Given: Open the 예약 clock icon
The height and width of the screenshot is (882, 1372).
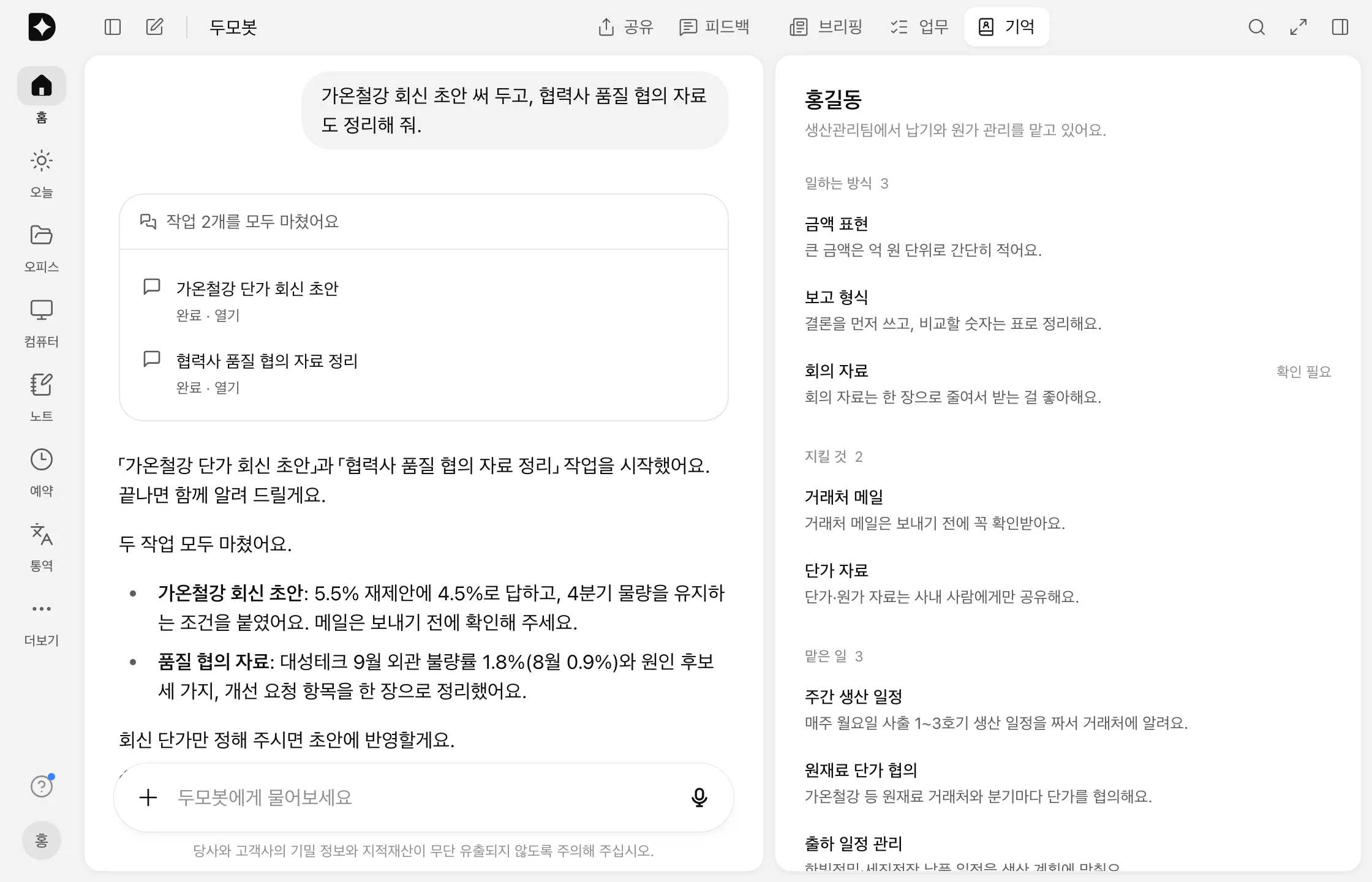Looking at the screenshot, I should pyautogui.click(x=42, y=459).
